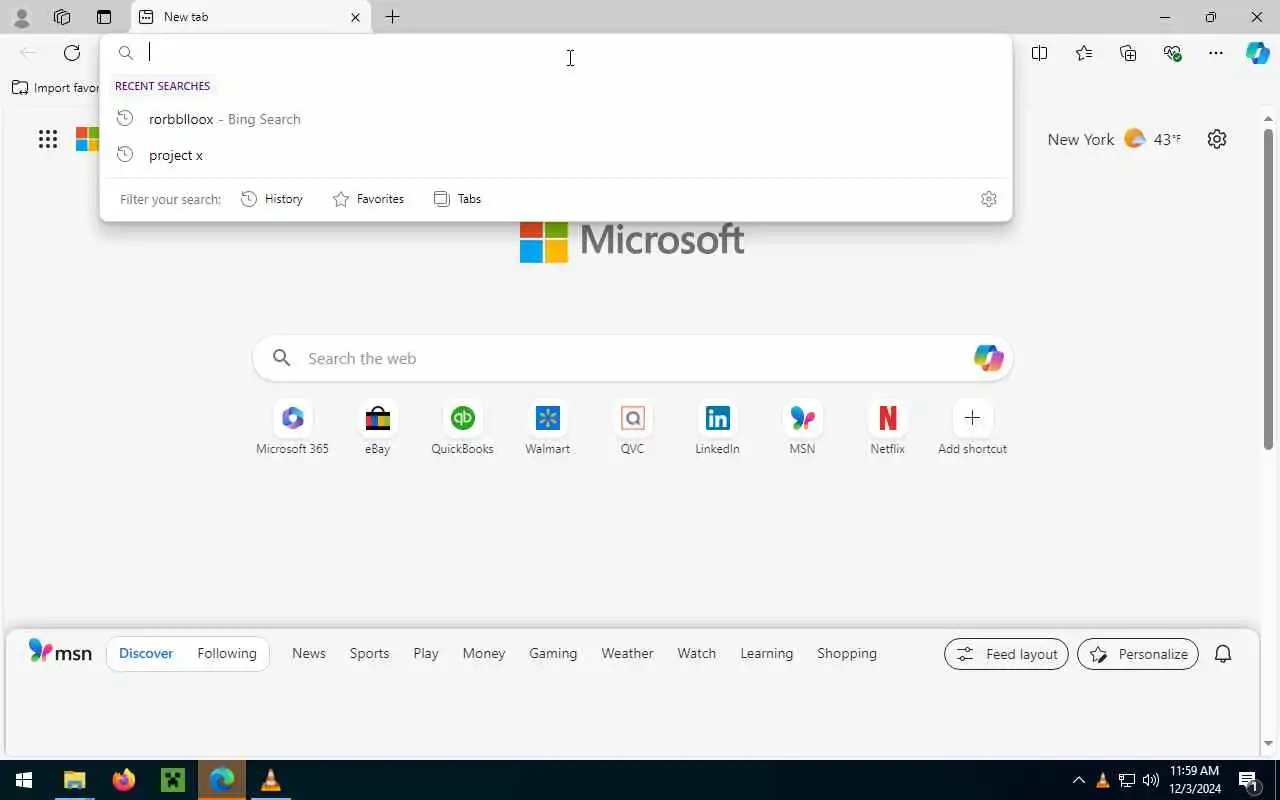Image resolution: width=1280 pixels, height=800 pixels.
Task: Open page settings gear icon
Action: [x=1217, y=139]
